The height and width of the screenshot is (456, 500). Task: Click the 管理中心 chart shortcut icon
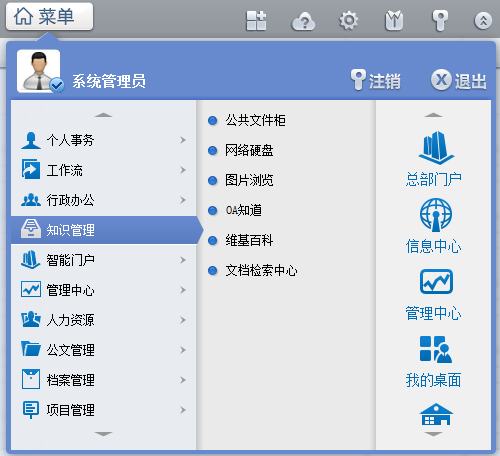tap(436, 282)
